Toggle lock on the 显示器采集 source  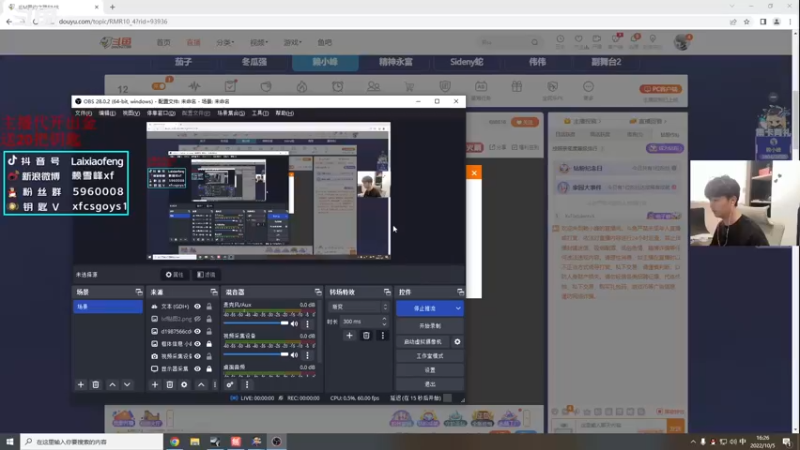209,368
